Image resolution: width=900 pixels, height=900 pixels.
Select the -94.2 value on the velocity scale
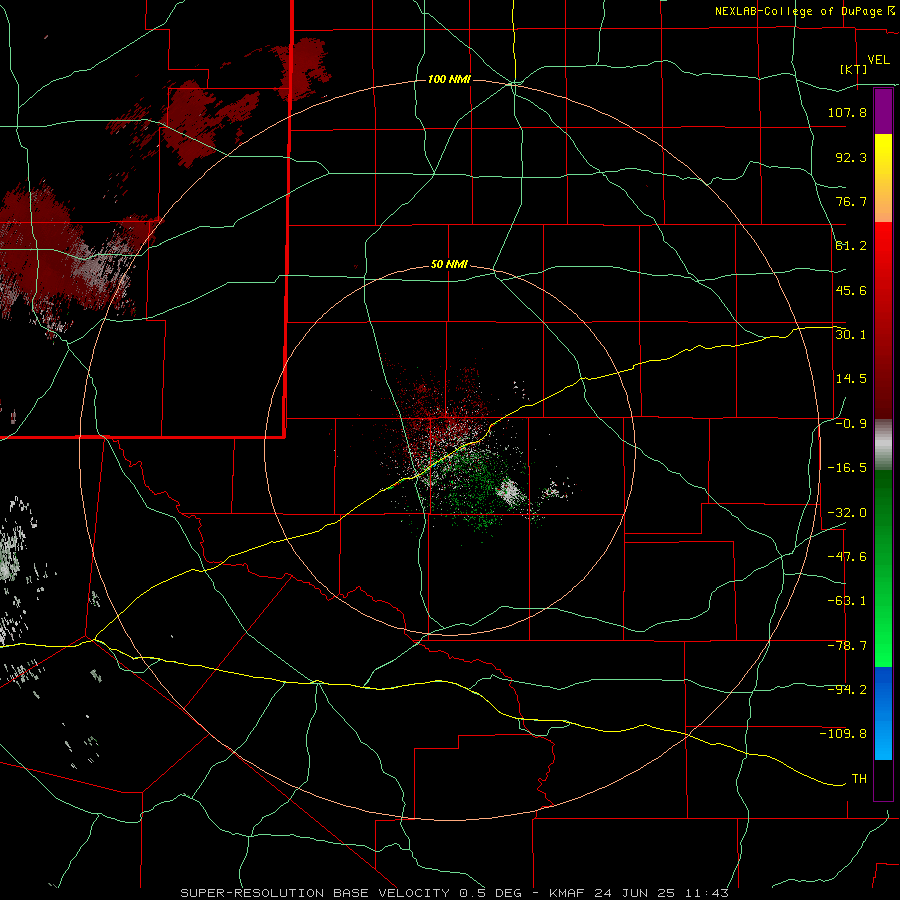point(847,690)
